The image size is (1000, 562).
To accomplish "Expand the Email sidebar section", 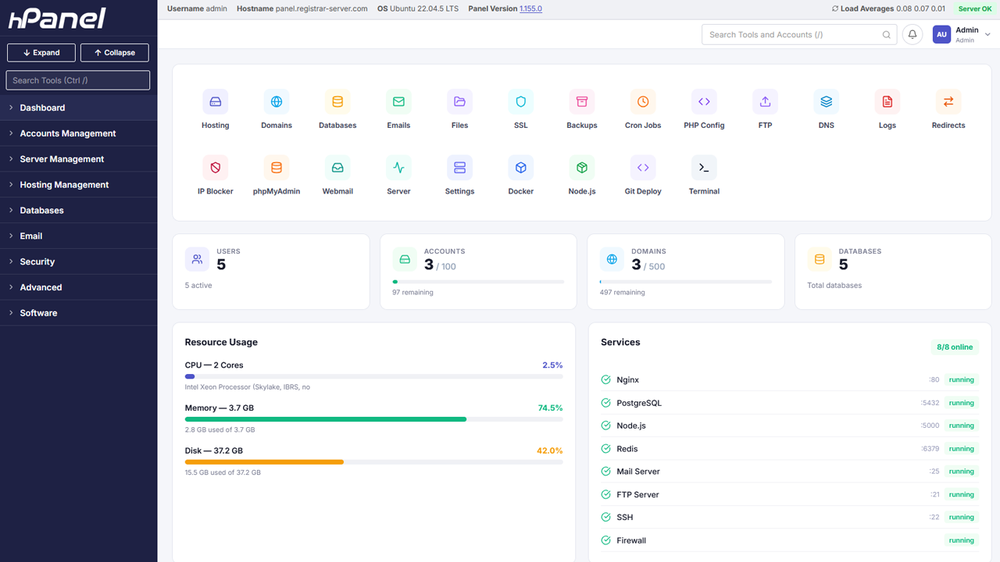I will [78, 236].
